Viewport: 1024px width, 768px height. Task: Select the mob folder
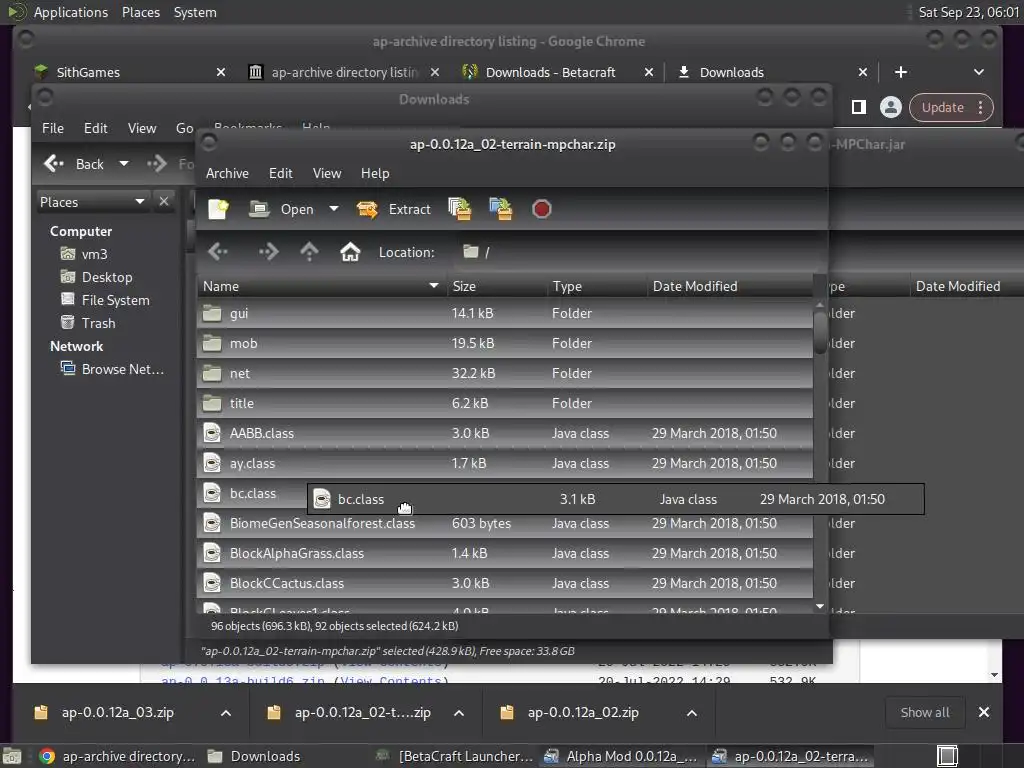505,344
